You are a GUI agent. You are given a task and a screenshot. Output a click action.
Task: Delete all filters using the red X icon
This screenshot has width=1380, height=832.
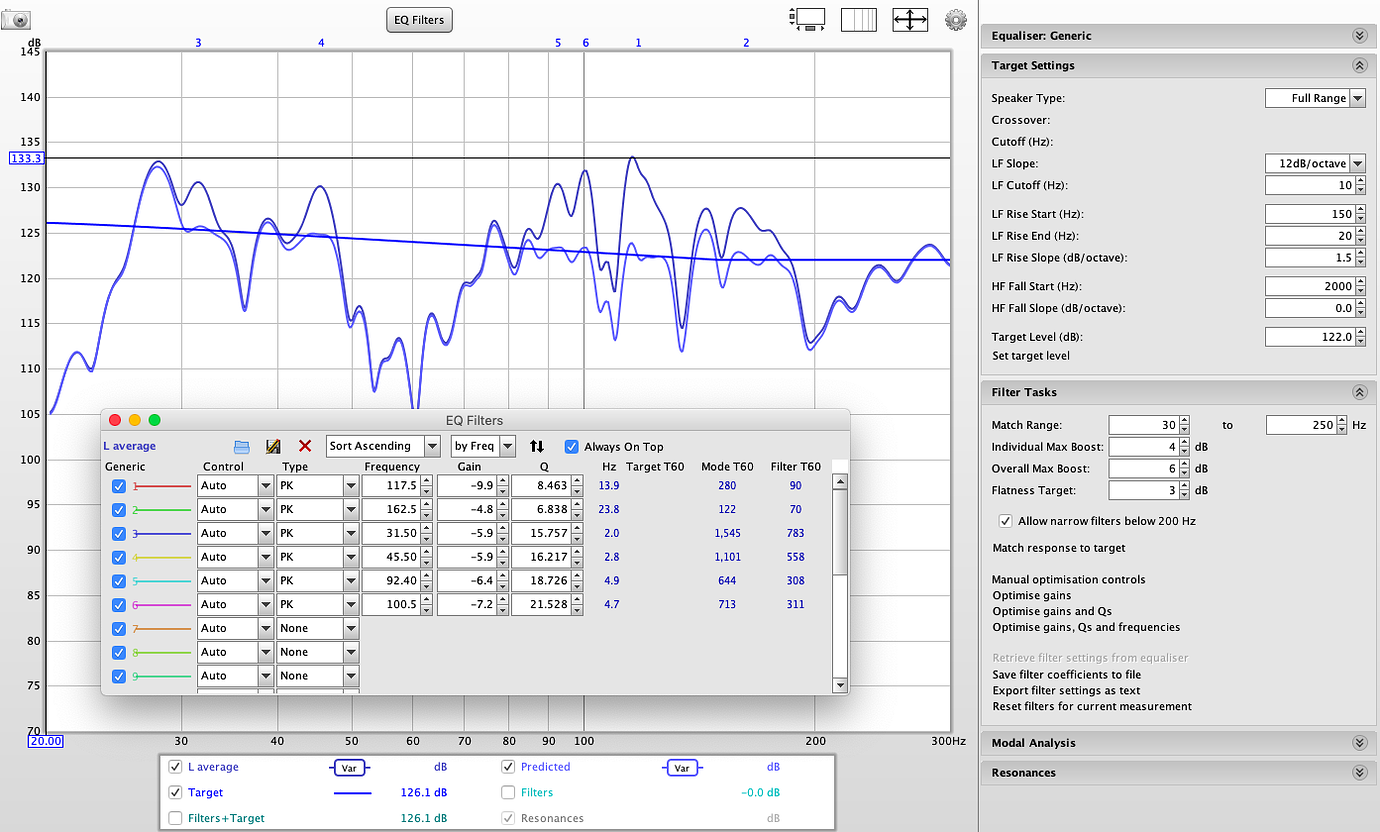click(302, 445)
